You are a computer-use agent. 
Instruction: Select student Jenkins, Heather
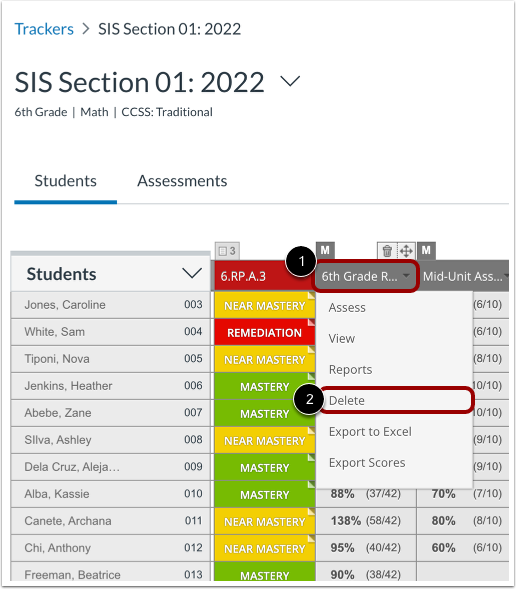pos(68,386)
